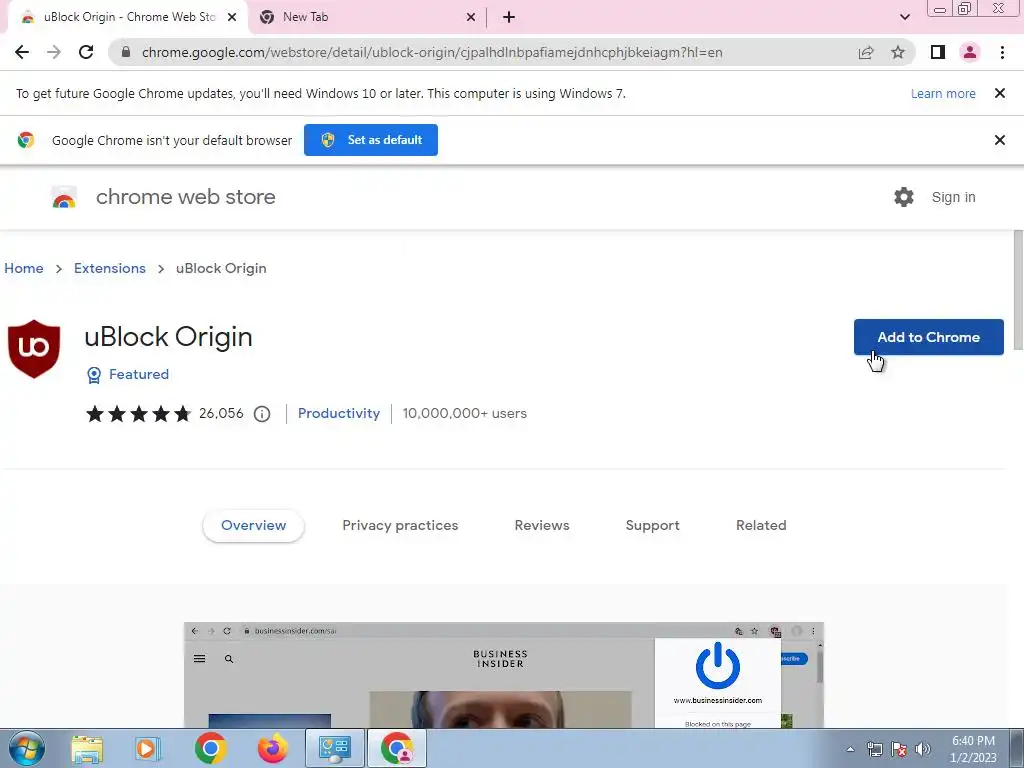Viewport: 1024px width, 768px height.
Task: Open the extension preview screenshot
Action: (x=504, y=675)
